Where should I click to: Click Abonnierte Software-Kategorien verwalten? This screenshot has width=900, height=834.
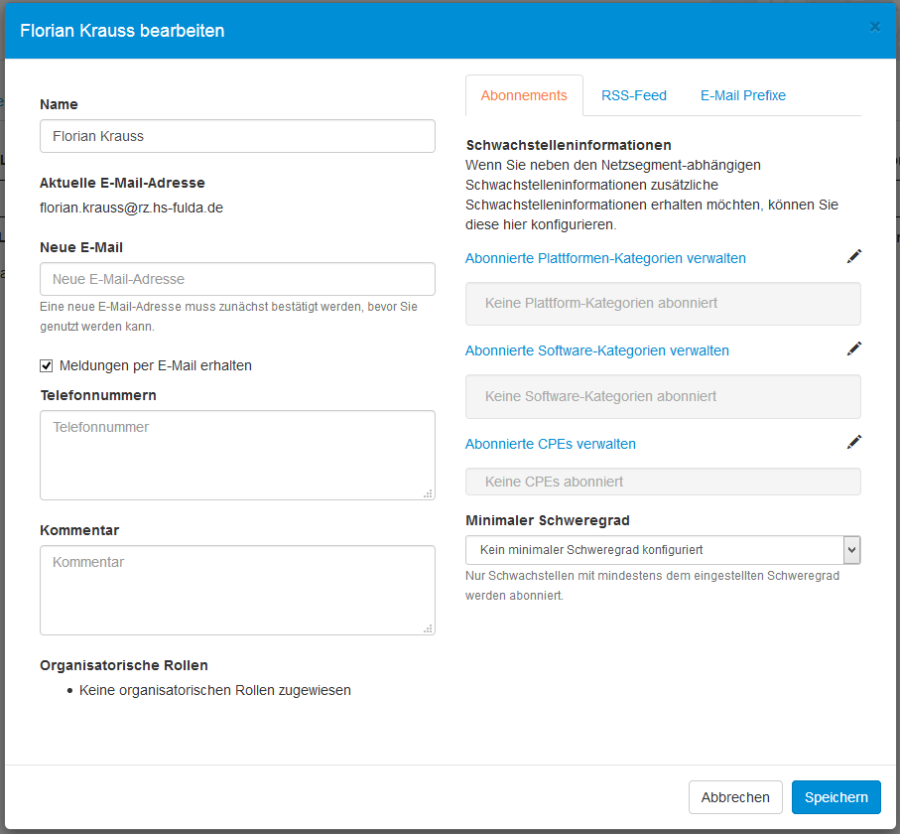tap(600, 350)
